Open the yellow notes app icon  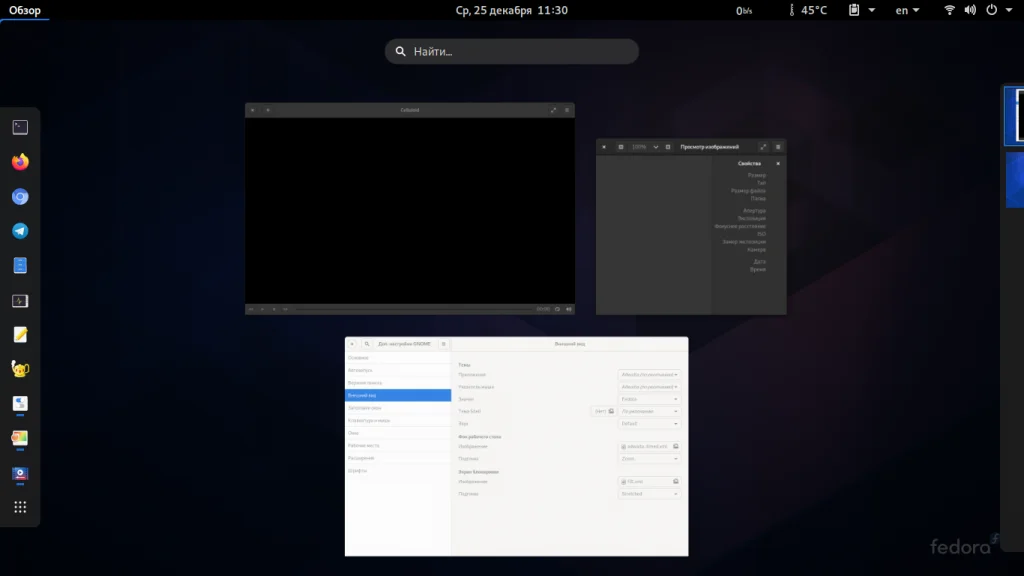tap(20, 335)
